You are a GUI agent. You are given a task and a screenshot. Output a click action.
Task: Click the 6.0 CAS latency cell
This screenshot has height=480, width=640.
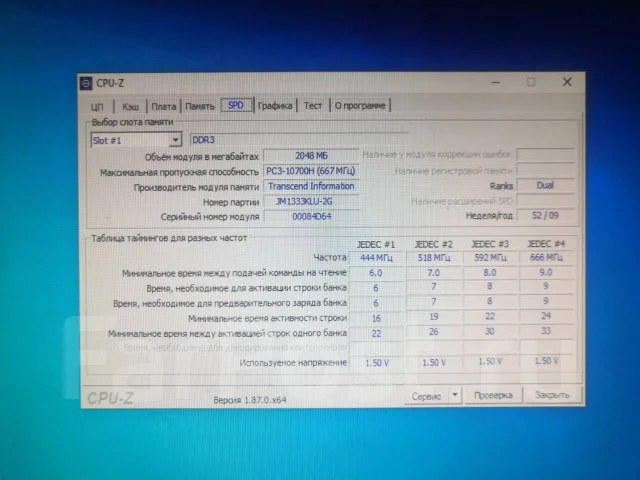376,273
